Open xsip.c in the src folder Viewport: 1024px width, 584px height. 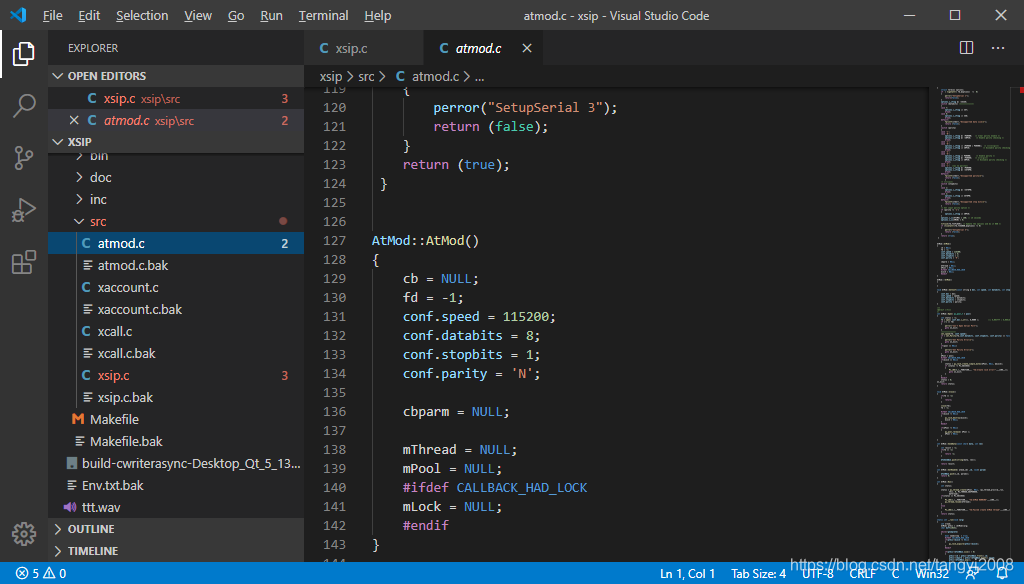pyautogui.click(x=176, y=375)
